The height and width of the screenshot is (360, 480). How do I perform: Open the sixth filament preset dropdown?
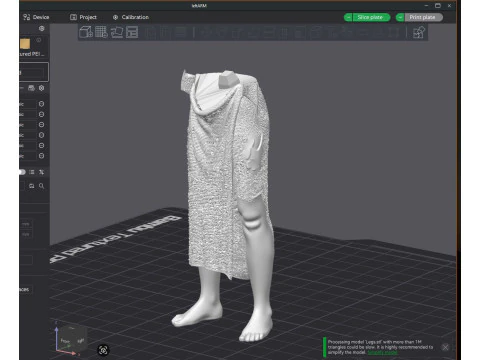pyautogui.click(x=27, y=156)
